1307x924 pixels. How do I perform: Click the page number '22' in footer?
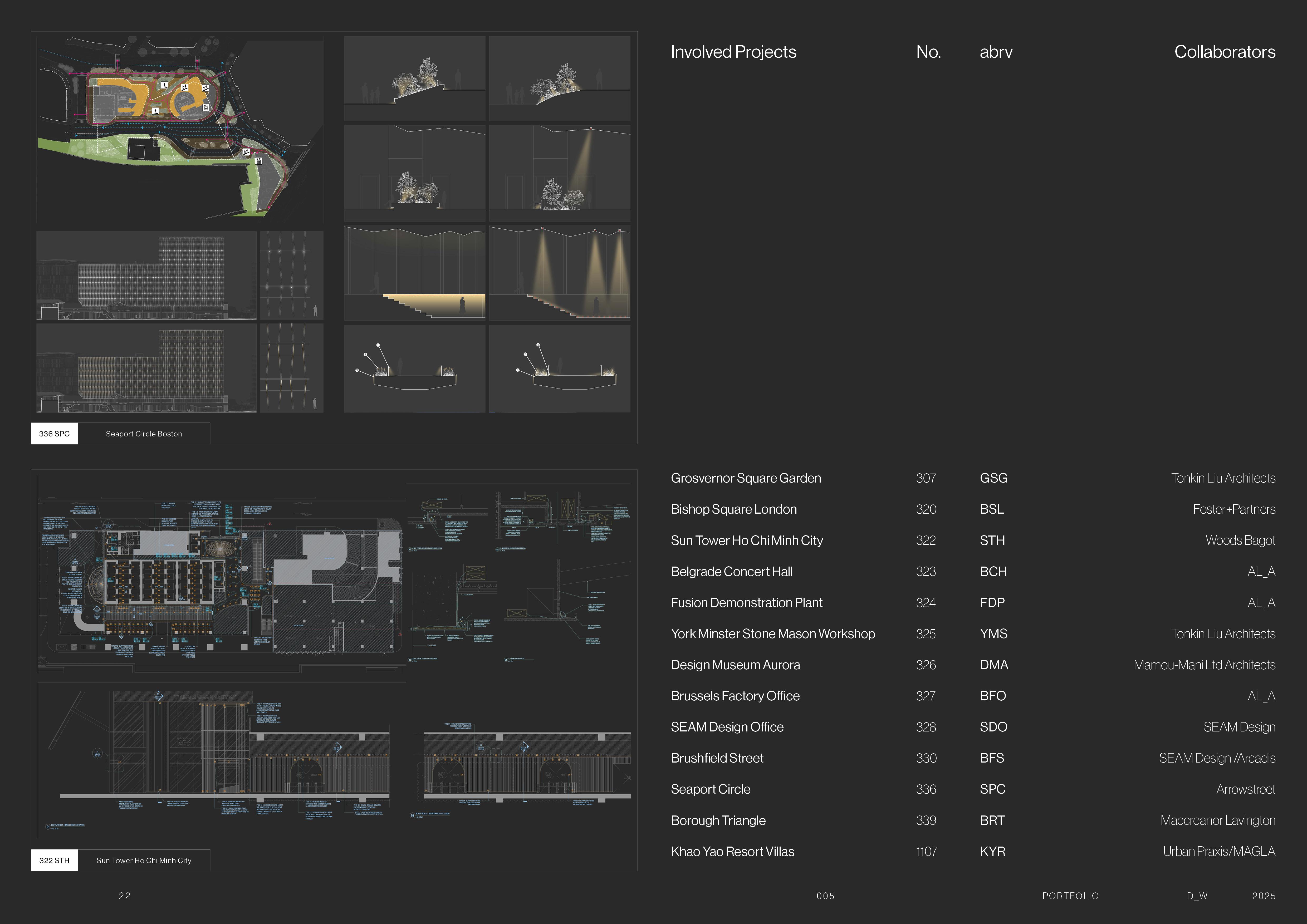click(x=124, y=896)
